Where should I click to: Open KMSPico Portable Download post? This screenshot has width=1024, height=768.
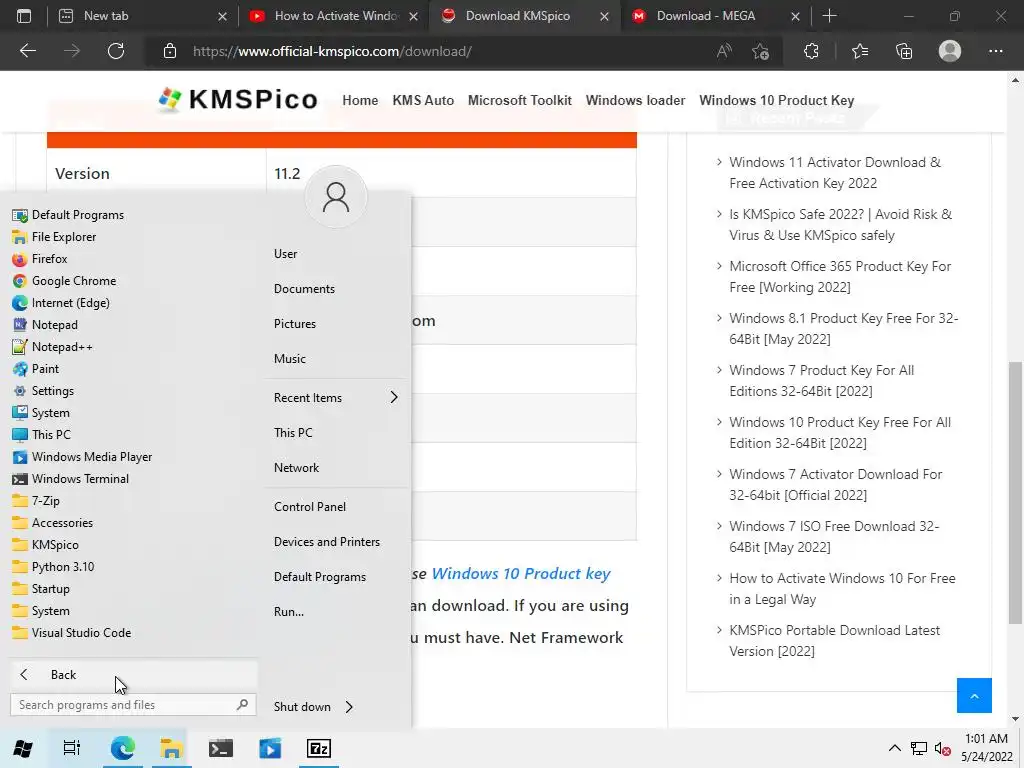click(x=835, y=641)
